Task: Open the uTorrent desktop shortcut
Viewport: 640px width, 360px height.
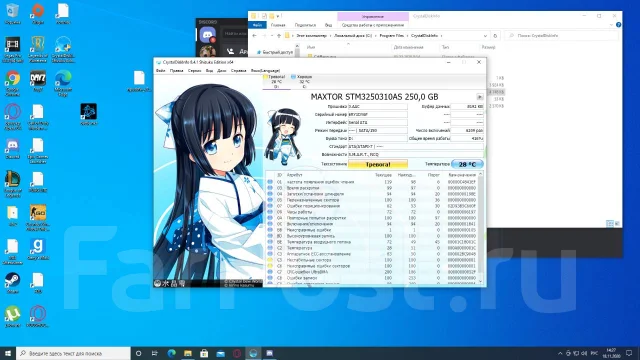Action: (x=13, y=317)
